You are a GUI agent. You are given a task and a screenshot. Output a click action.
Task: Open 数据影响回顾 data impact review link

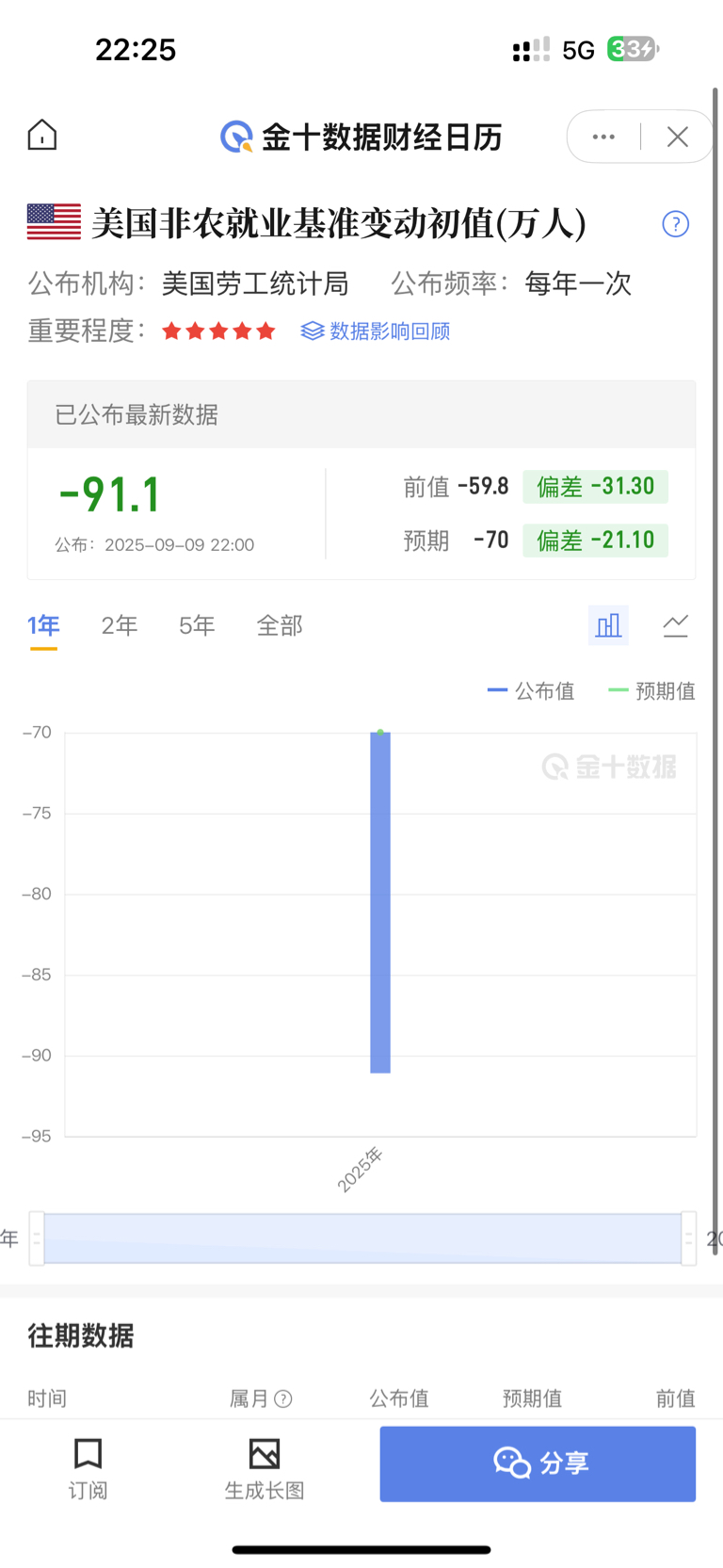(376, 331)
